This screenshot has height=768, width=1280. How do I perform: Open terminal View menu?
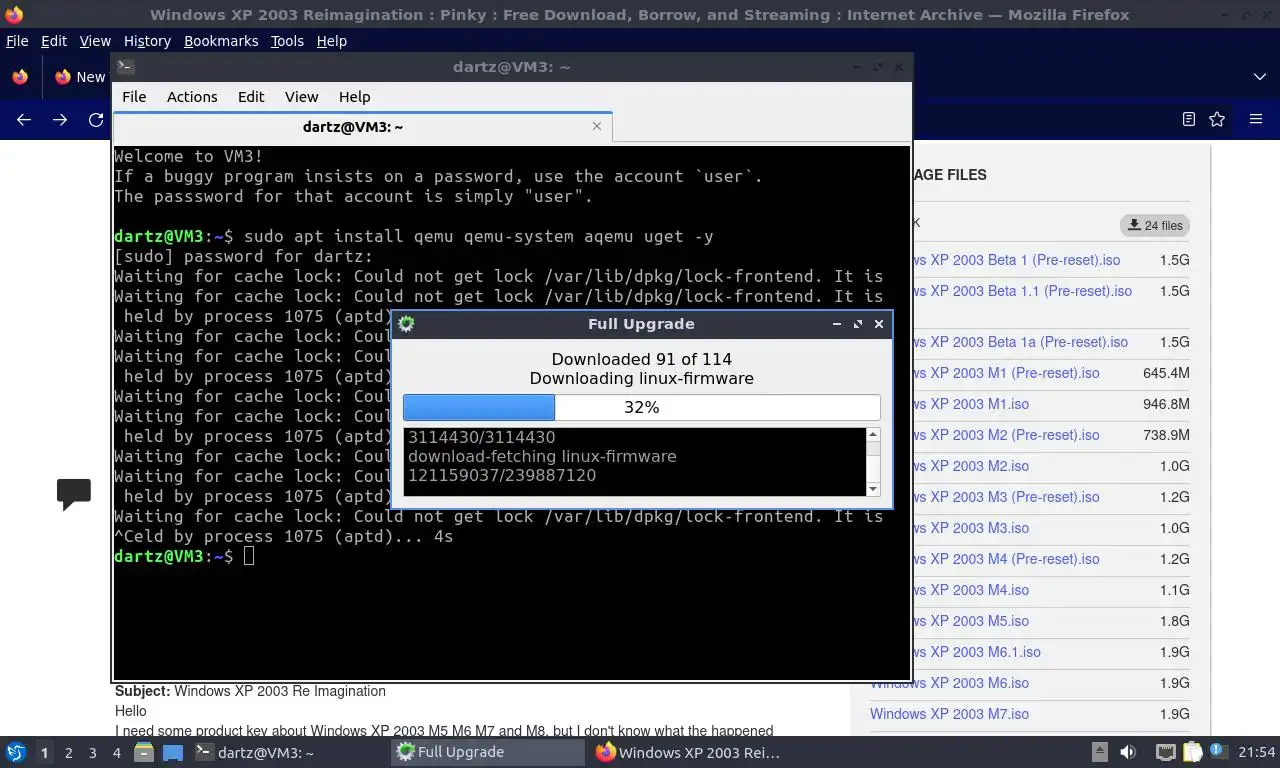coord(301,97)
